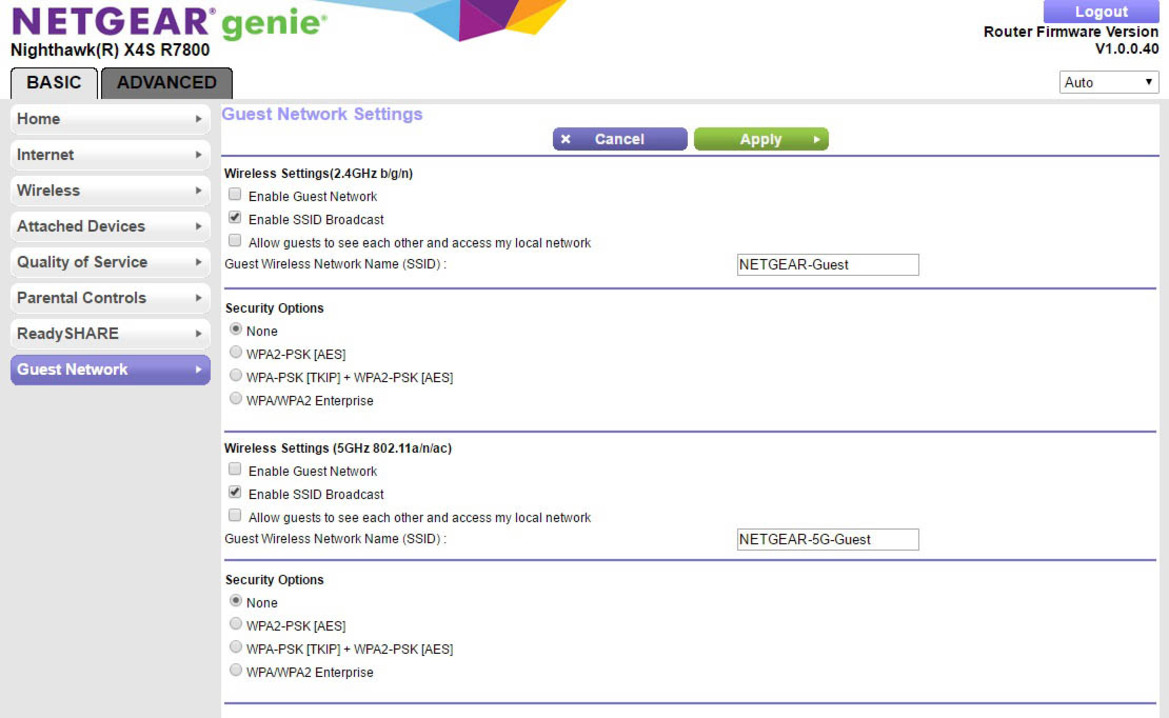The width and height of the screenshot is (1169, 718).
Task: Open the Internet section
Action: (110, 155)
